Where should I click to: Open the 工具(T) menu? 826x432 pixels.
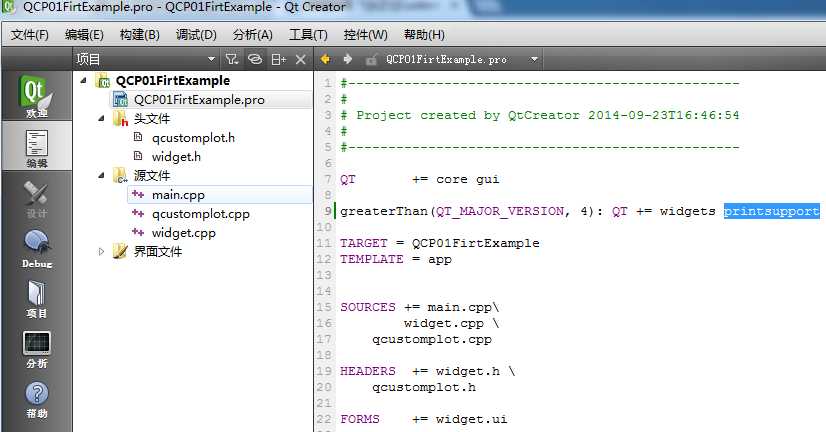point(308,35)
